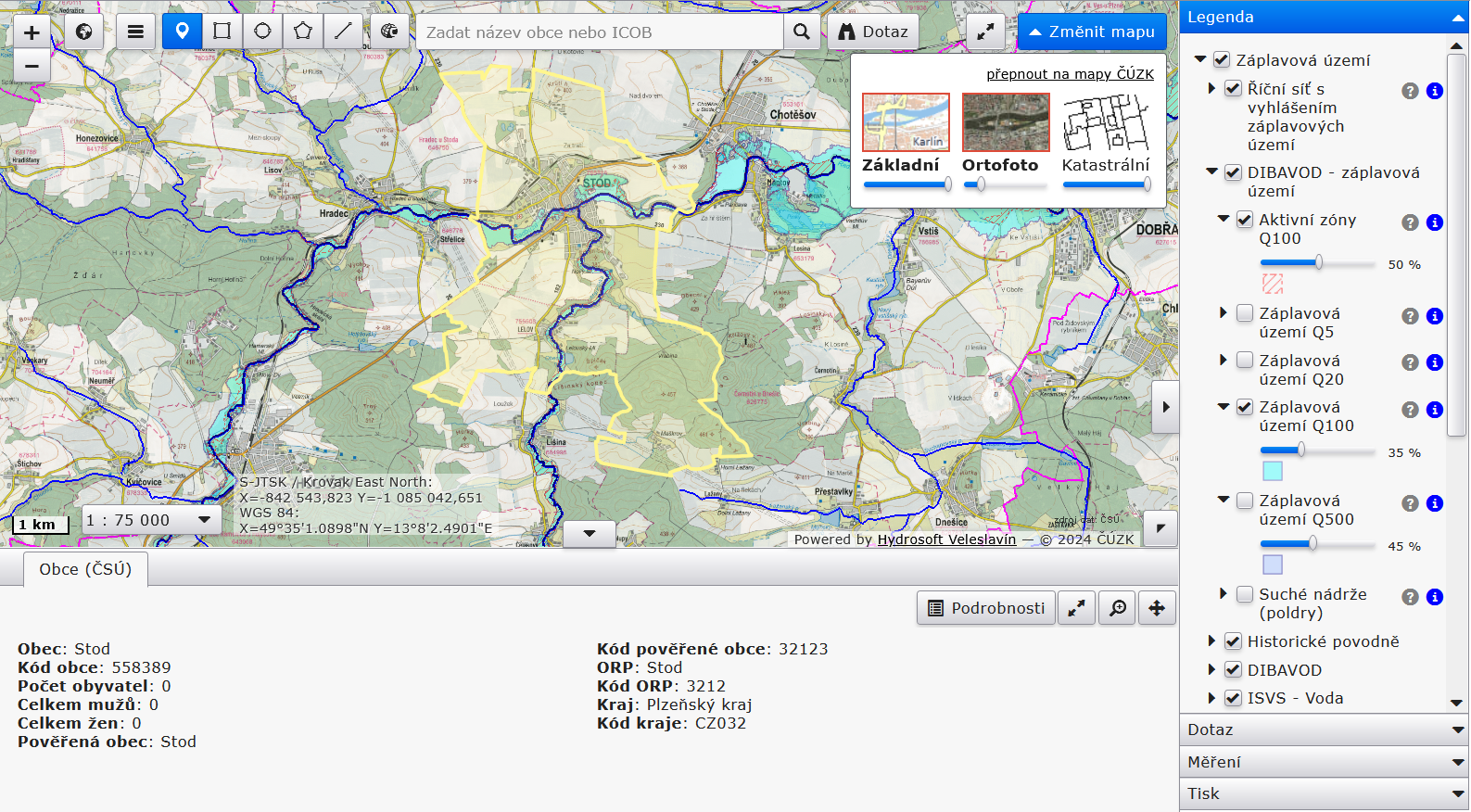Expand the Říční síť tree node
This screenshot has width=1471, height=812.
pyautogui.click(x=1211, y=88)
